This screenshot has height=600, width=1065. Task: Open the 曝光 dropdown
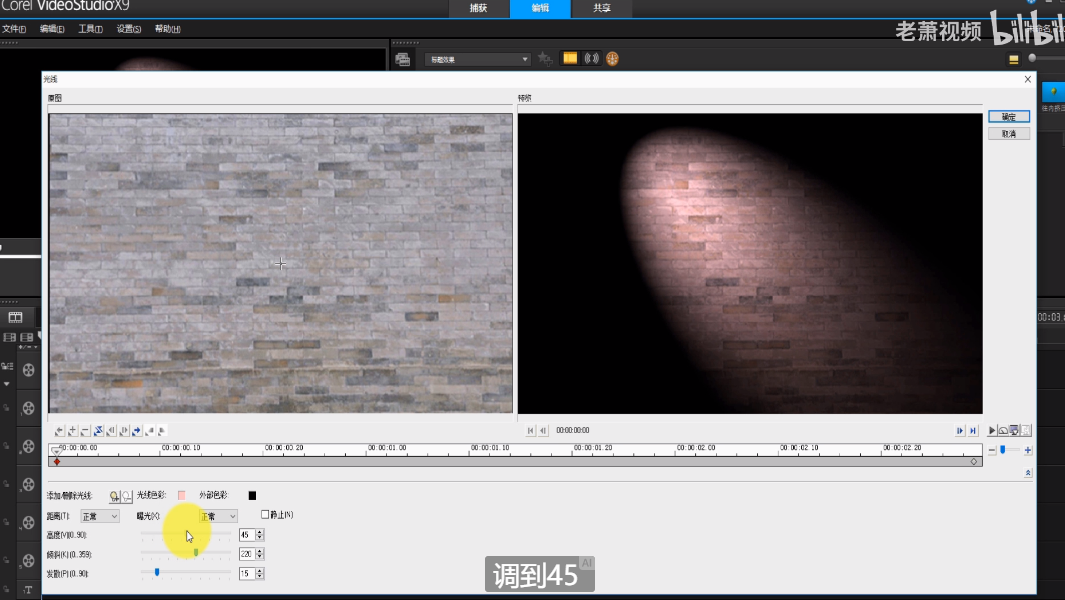coord(217,516)
